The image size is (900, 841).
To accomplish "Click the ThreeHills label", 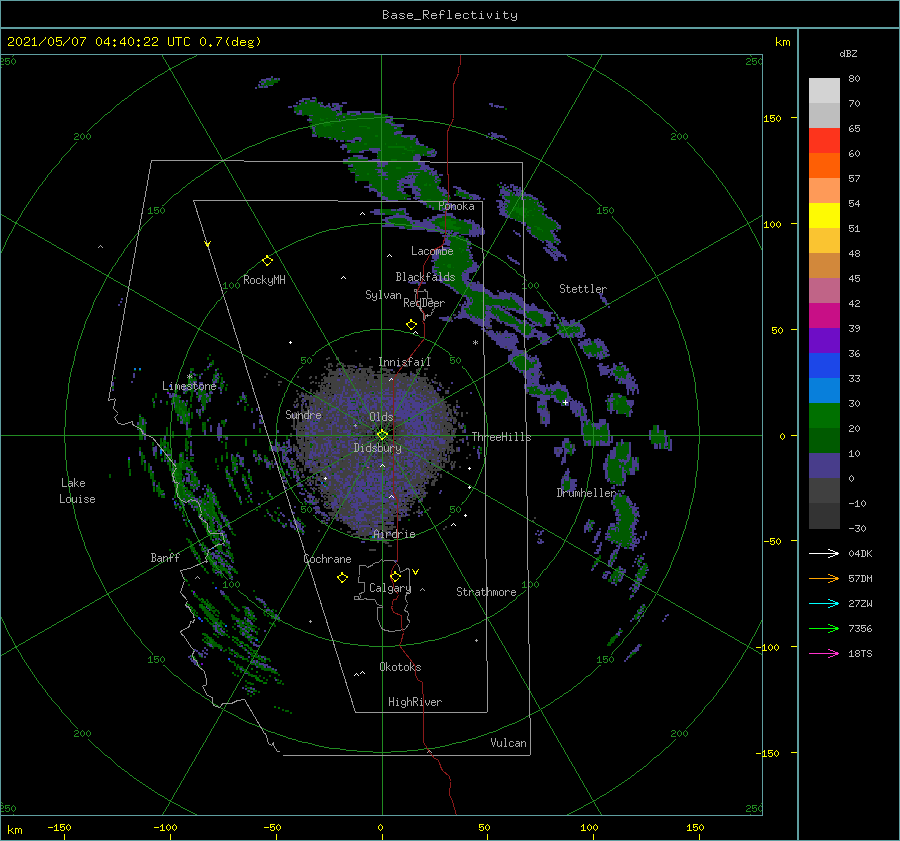I will click(501, 437).
